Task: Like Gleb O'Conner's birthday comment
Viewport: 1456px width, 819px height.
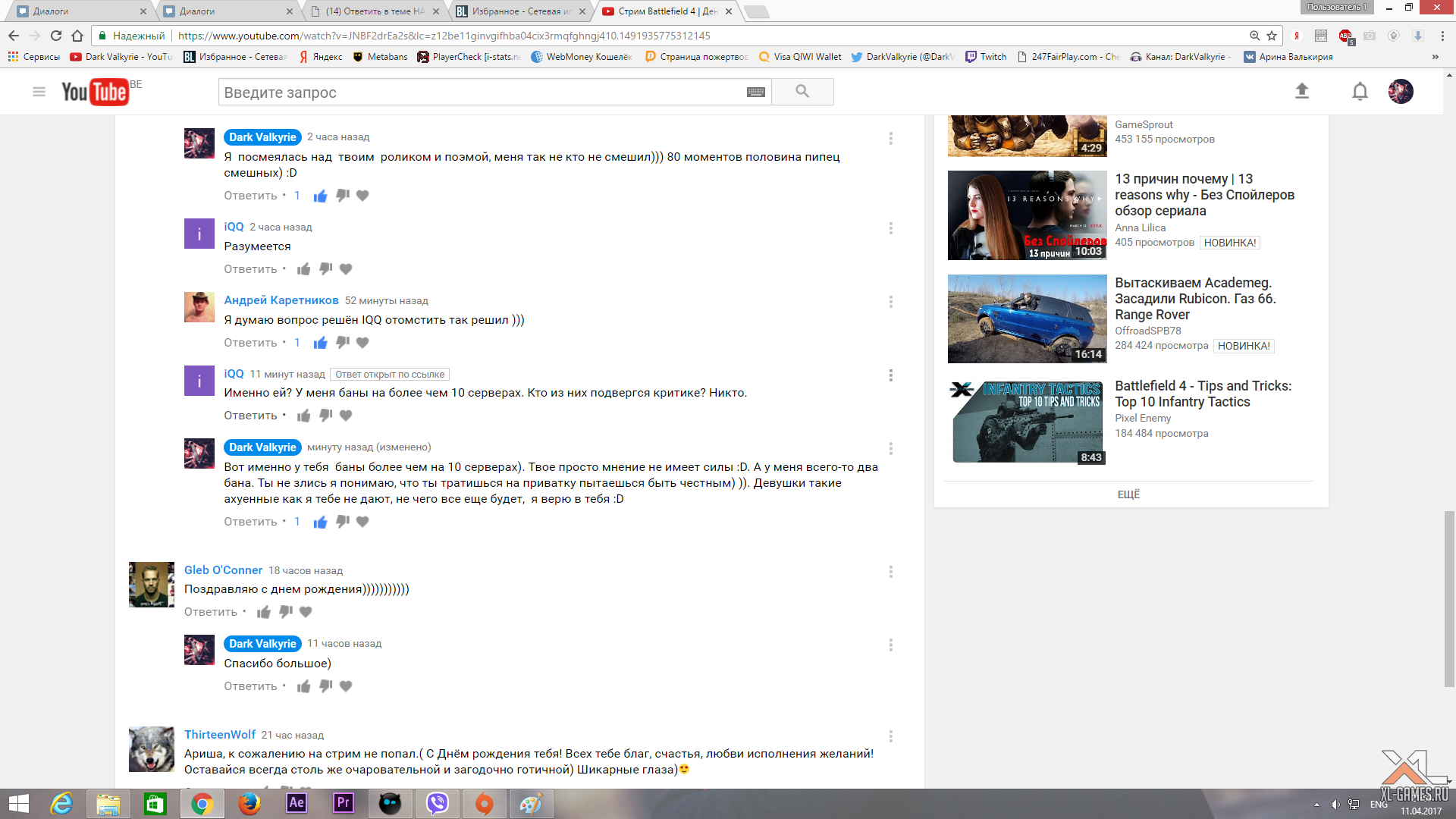Action: [264, 612]
